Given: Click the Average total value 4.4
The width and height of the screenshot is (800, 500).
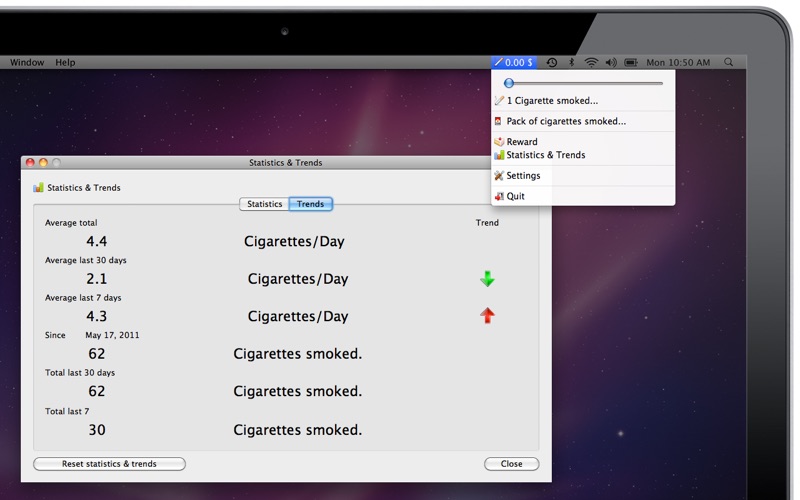Looking at the screenshot, I should pos(96,241).
